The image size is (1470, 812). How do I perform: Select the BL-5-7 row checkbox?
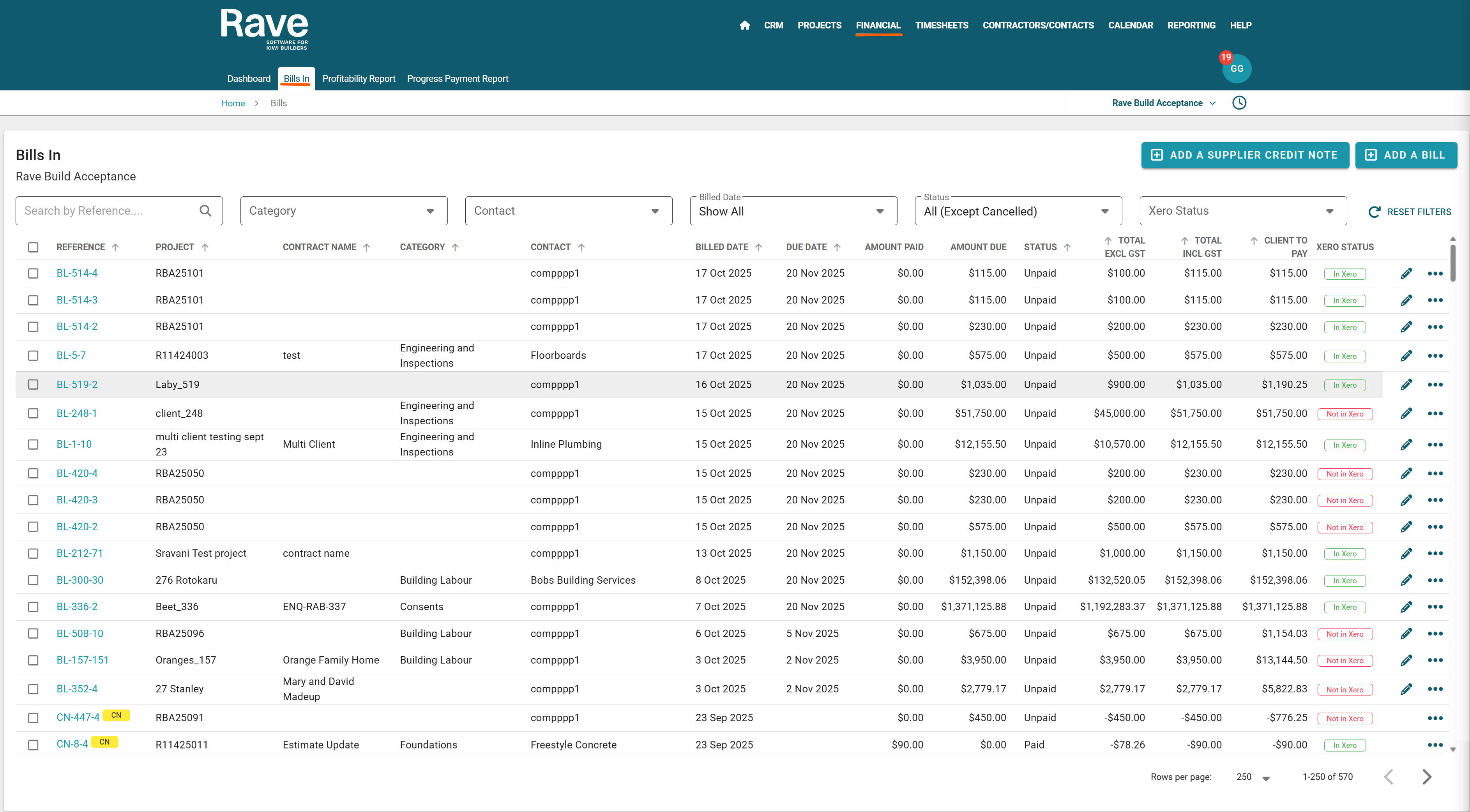pos(33,355)
